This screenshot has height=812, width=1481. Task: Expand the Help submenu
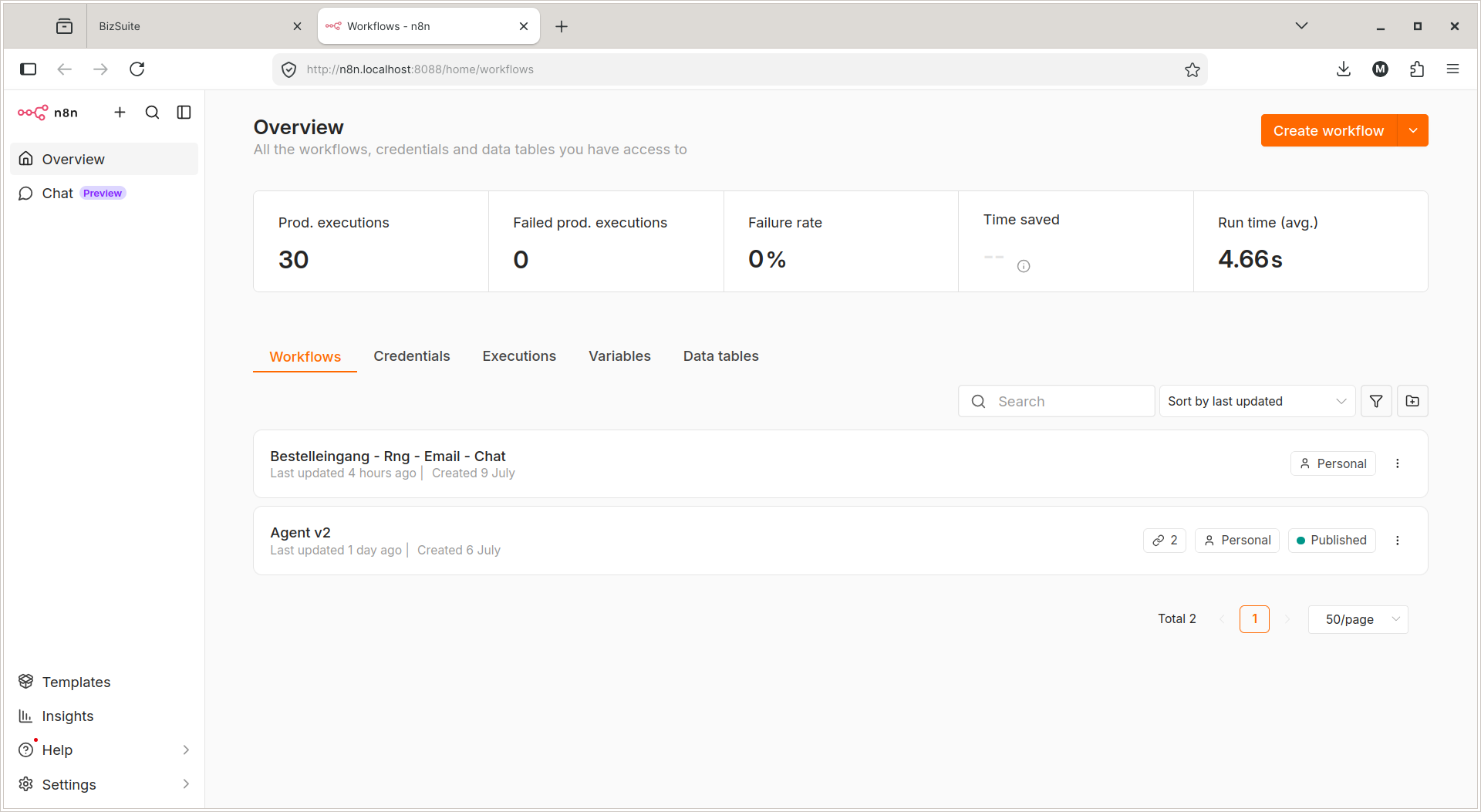[x=104, y=750]
